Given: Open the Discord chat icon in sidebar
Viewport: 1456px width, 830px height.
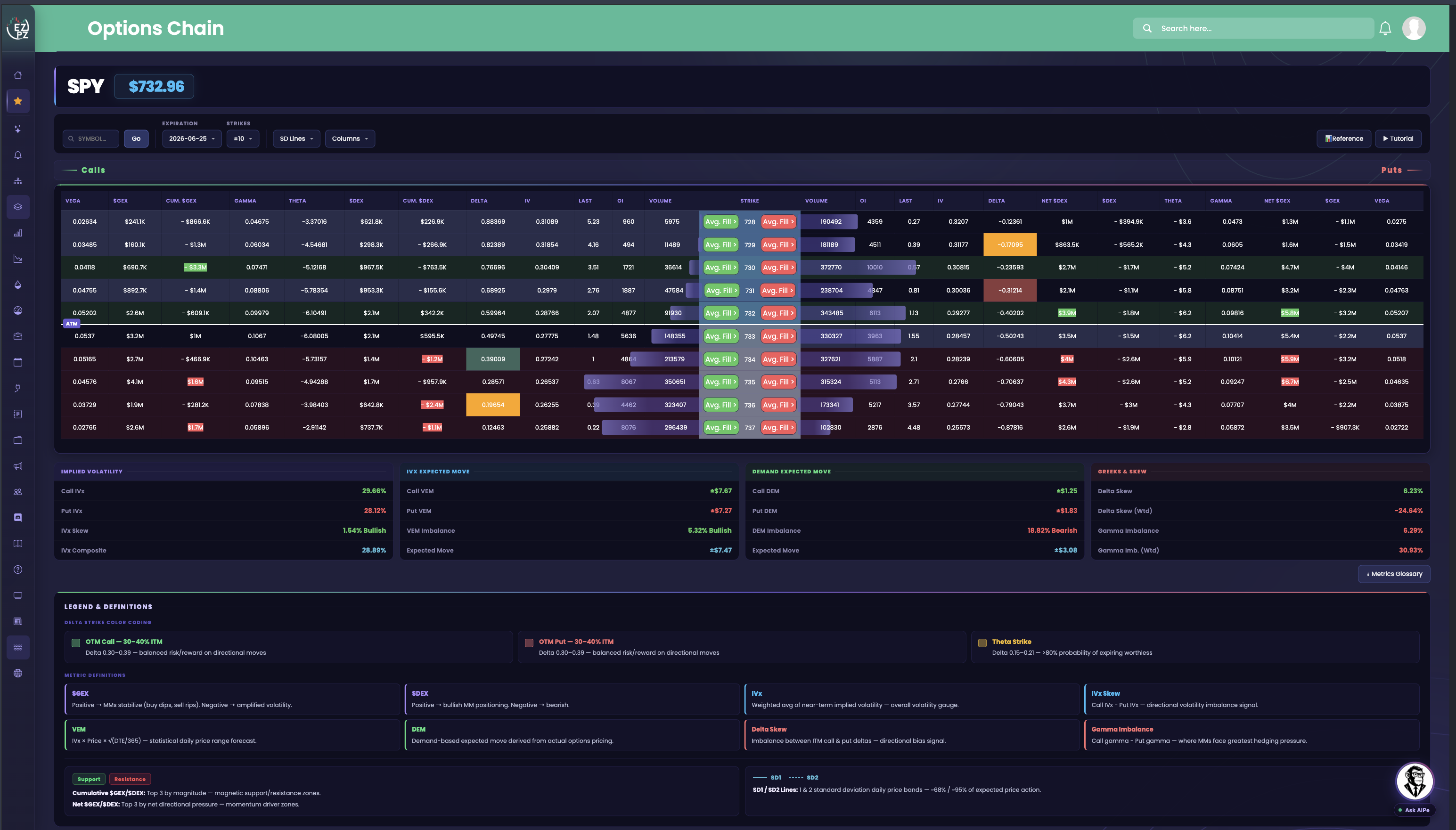Looking at the screenshot, I should click(18, 518).
